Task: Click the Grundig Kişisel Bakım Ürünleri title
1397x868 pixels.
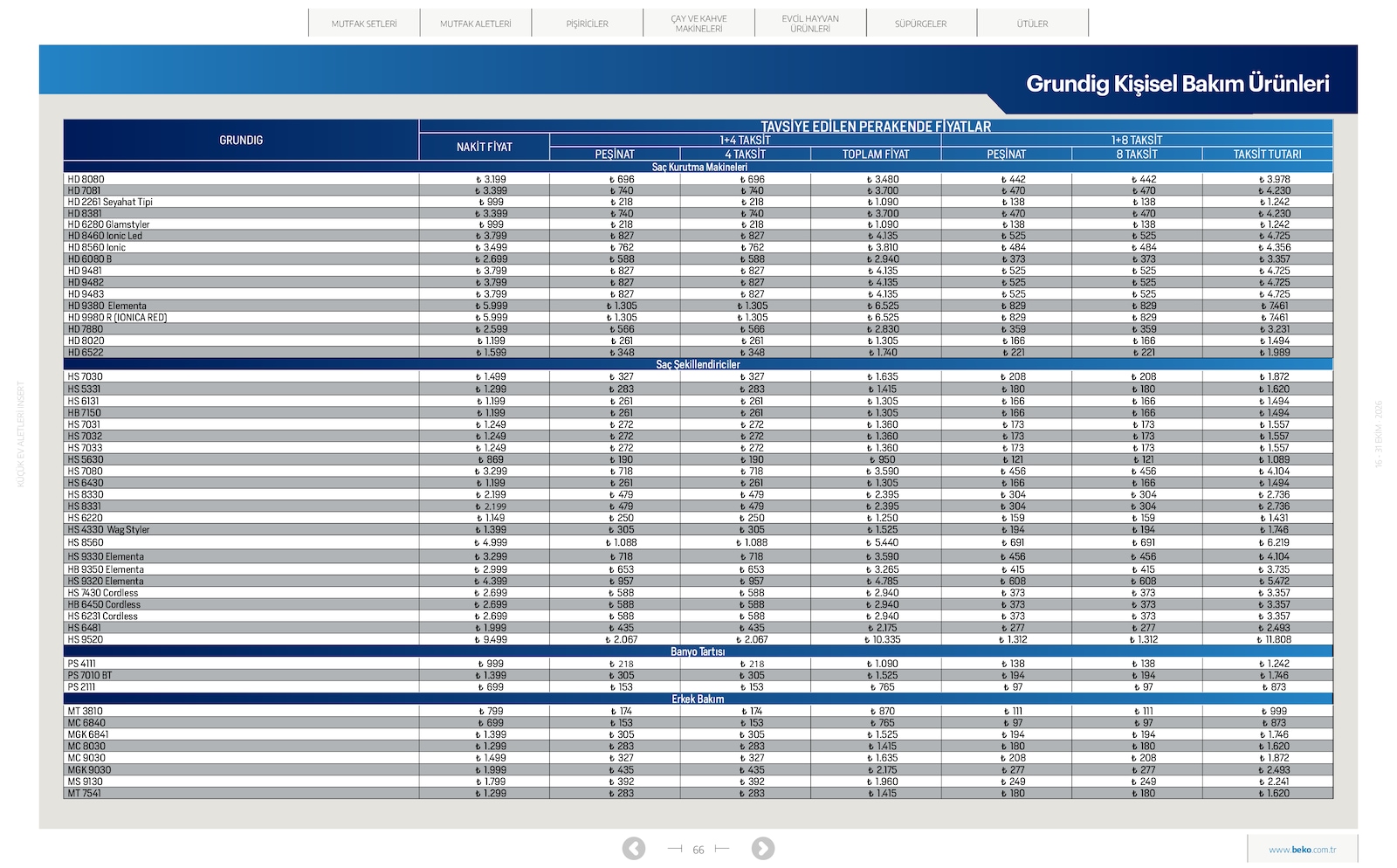Action: pos(1177,84)
